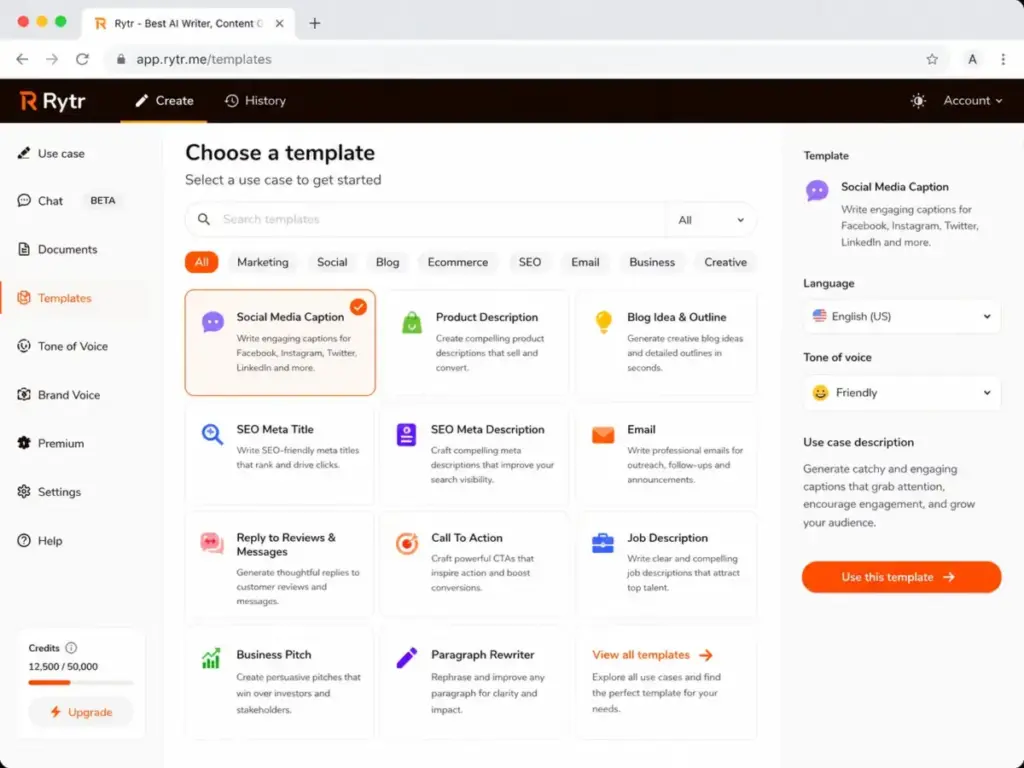The image size is (1024, 768).
Task: Filter templates by Marketing
Action: [263, 262]
